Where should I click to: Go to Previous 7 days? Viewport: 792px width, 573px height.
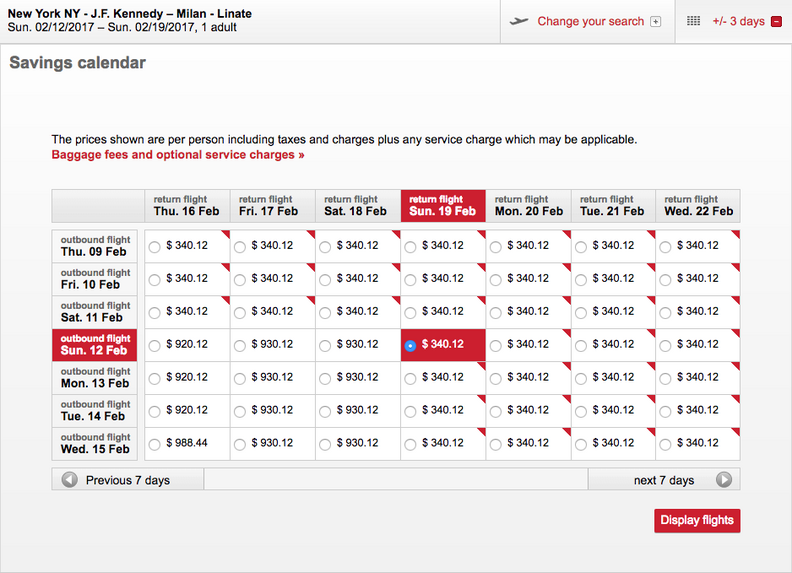click(127, 480)
